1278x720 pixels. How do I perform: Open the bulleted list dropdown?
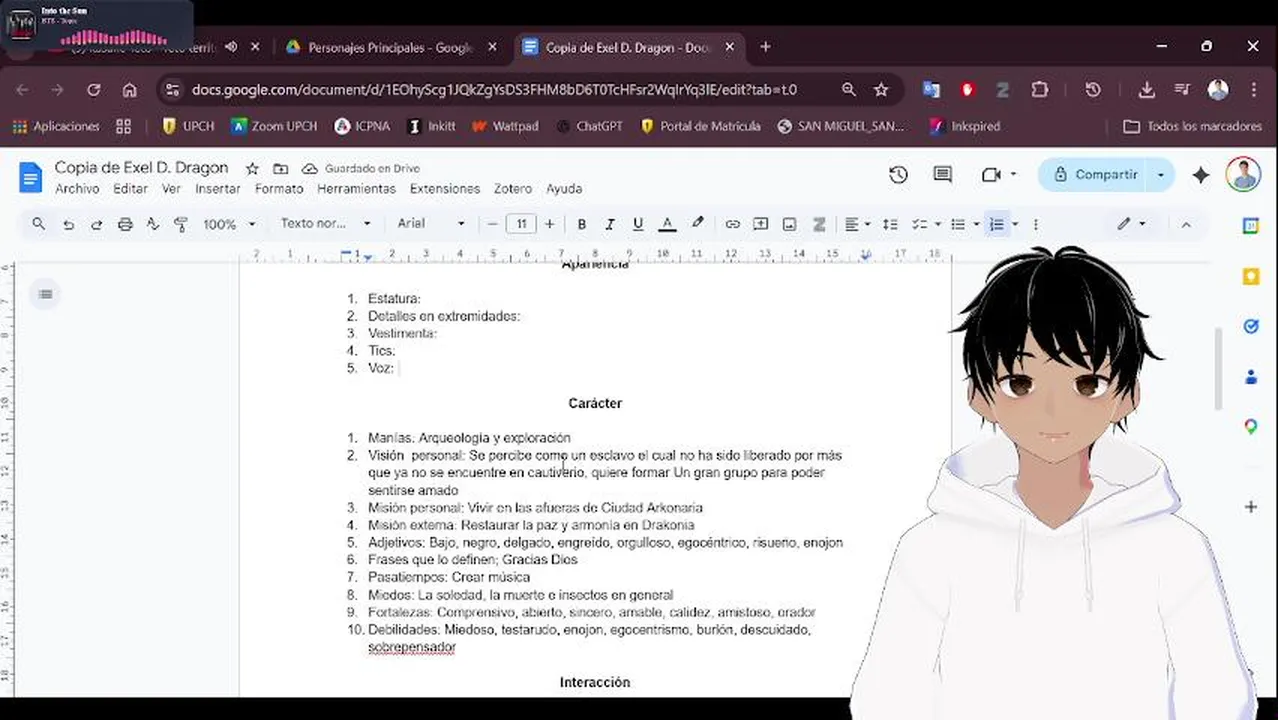point(964,224)
